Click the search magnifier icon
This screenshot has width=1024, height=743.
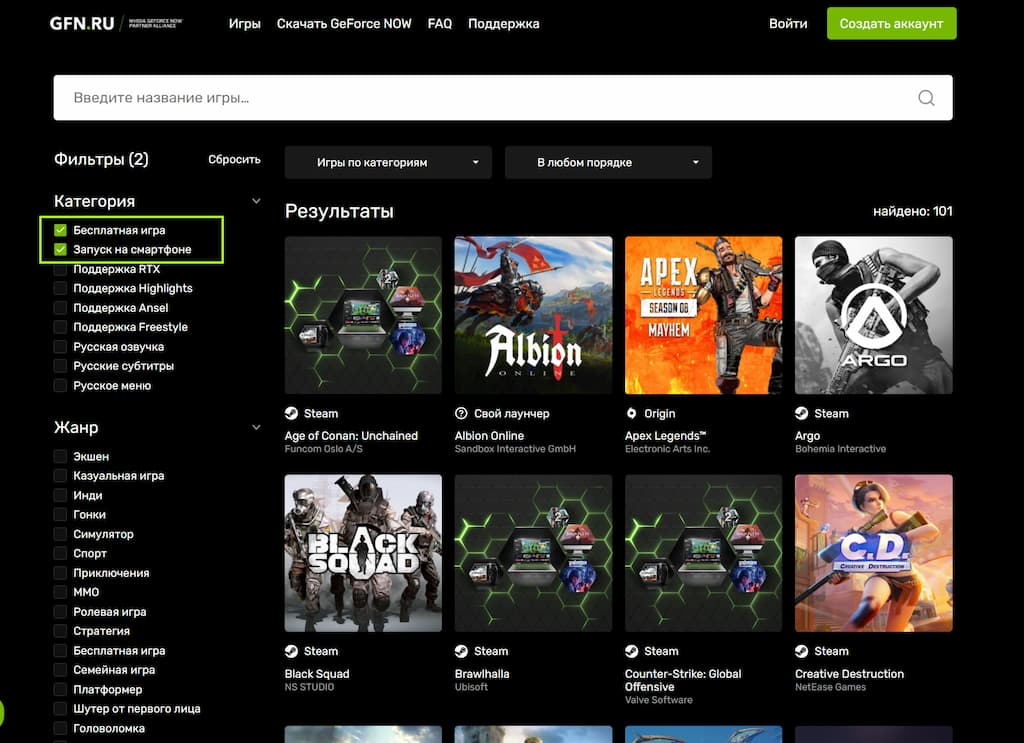[926, 98]
